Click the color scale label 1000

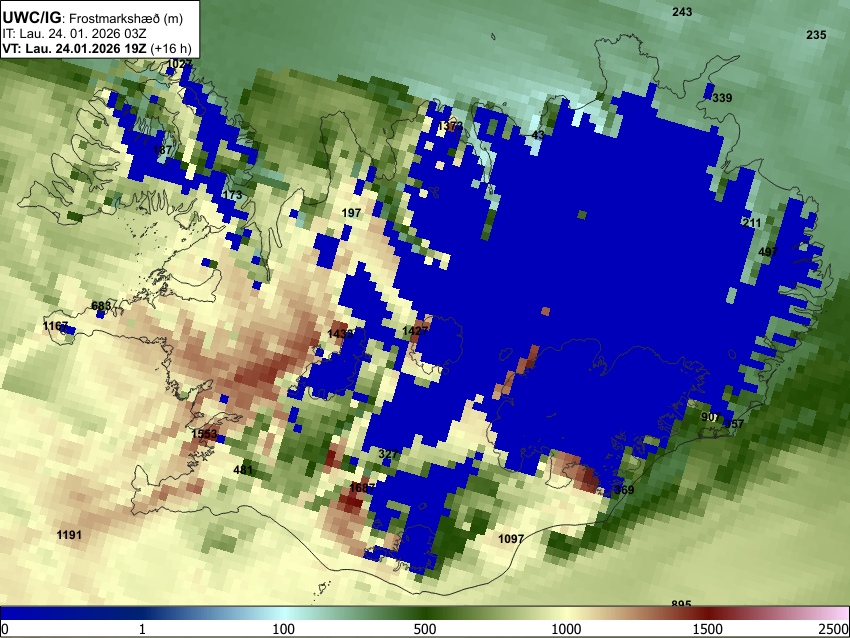(x=566, y=629)
